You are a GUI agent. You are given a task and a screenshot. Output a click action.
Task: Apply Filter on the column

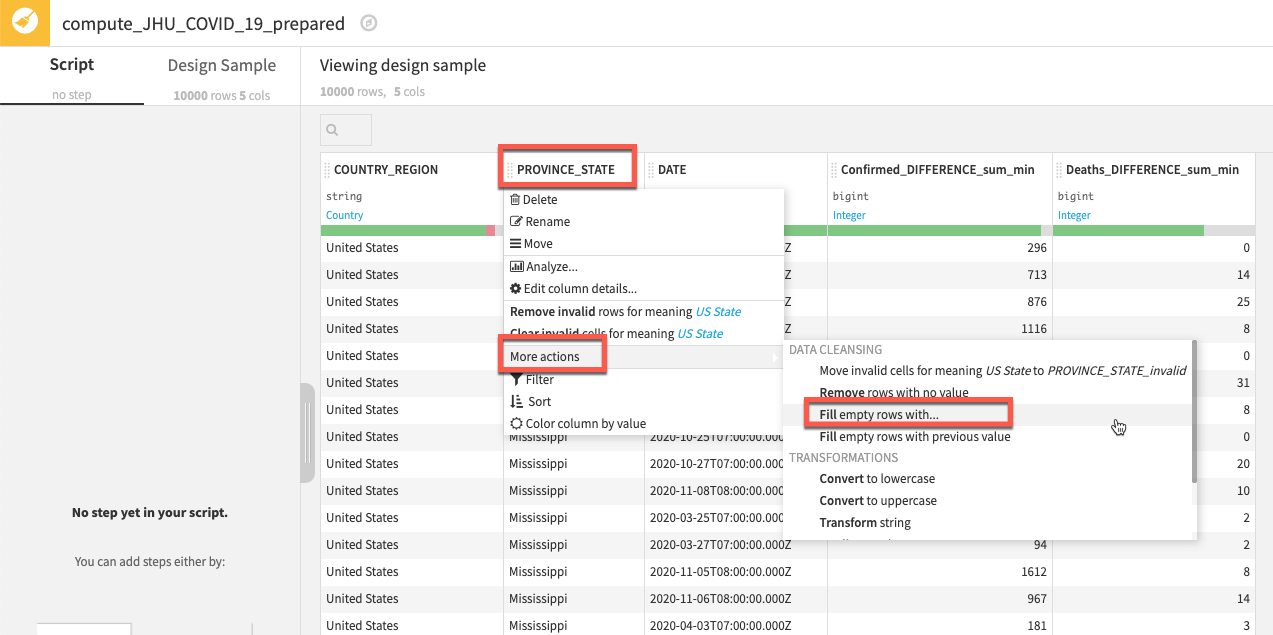[x=539, y=380]
